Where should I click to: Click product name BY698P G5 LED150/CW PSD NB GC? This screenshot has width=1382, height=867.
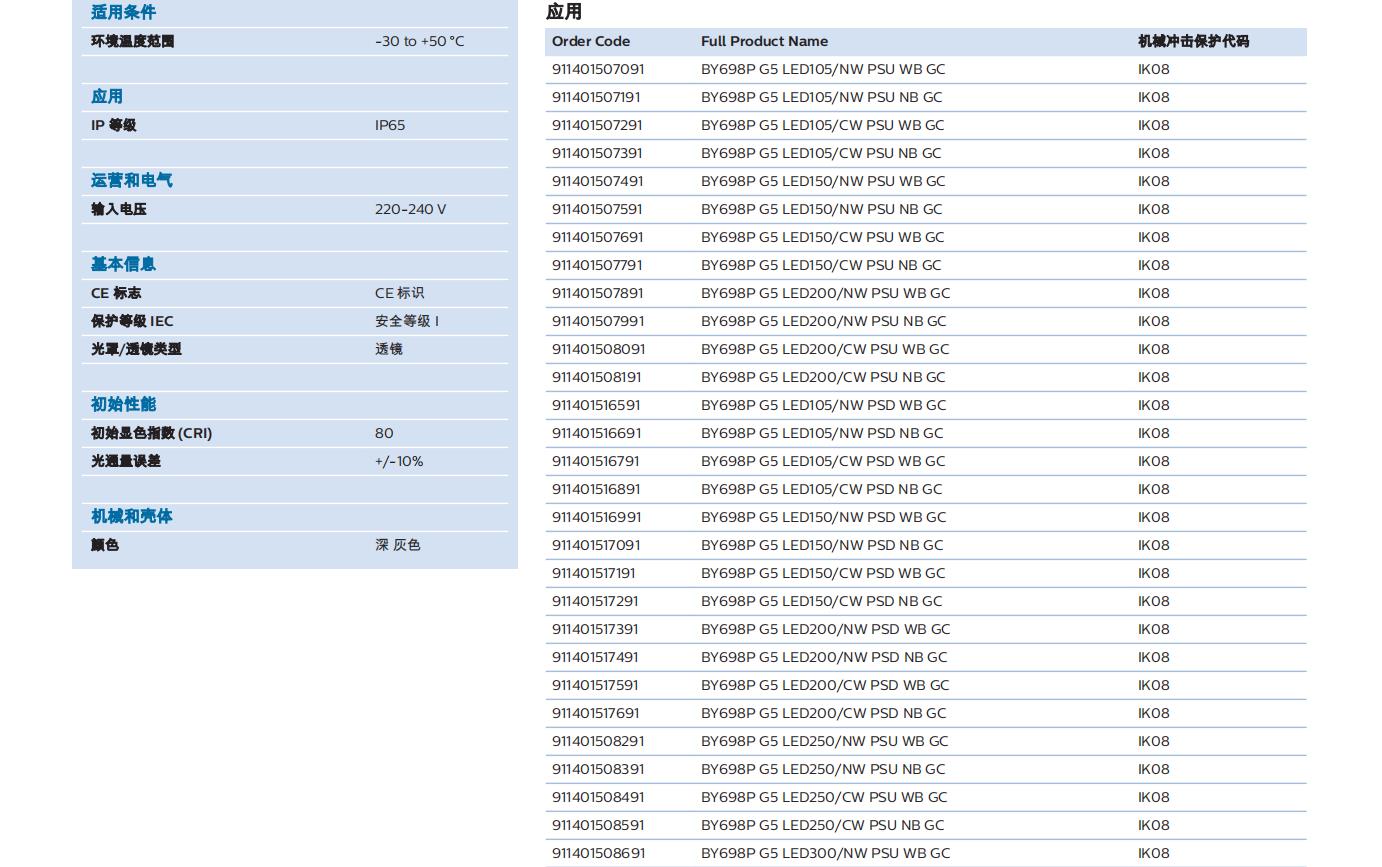tap(822, 601)
